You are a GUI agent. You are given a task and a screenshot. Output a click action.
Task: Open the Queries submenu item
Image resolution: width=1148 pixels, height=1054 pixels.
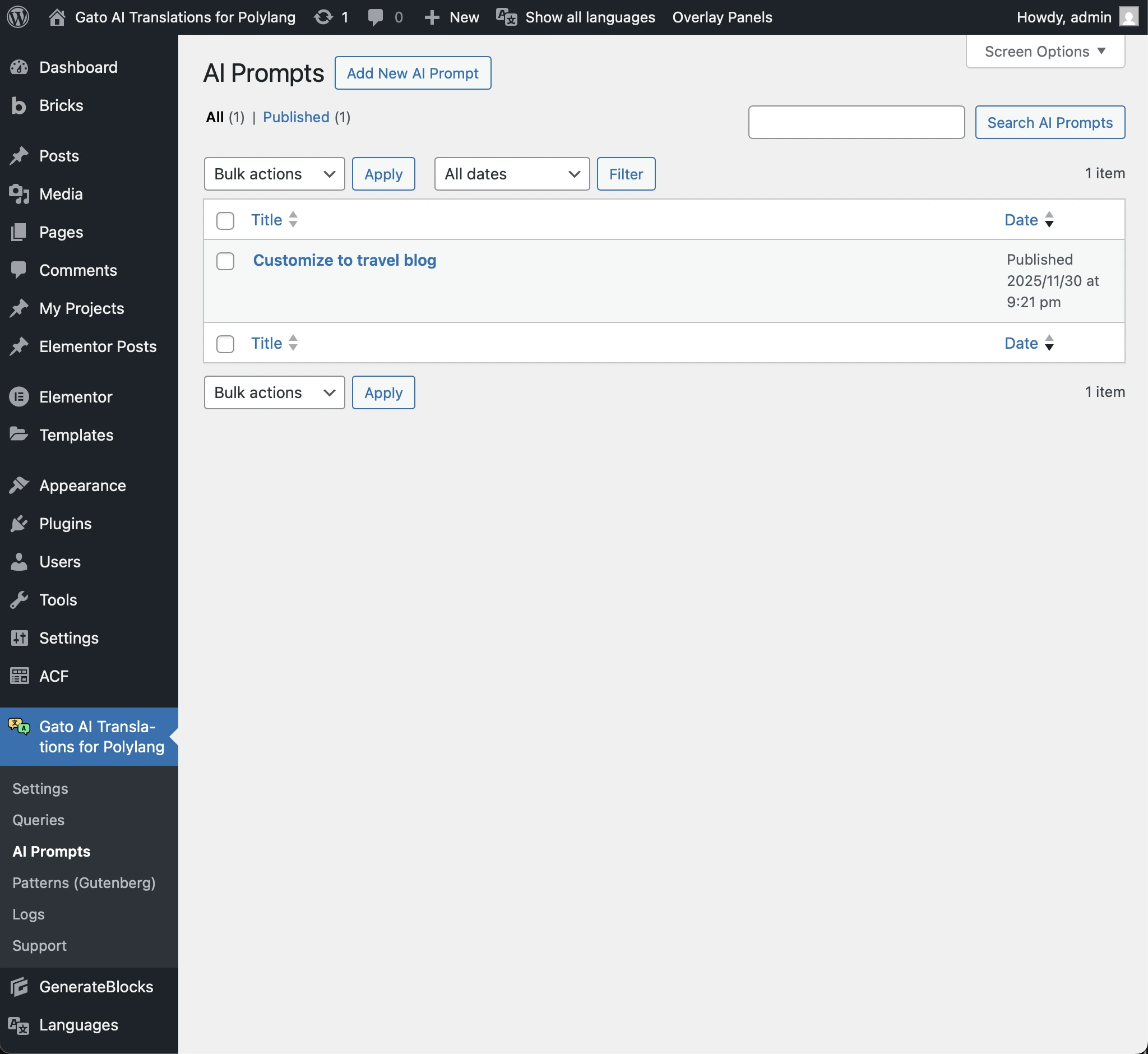38,820
